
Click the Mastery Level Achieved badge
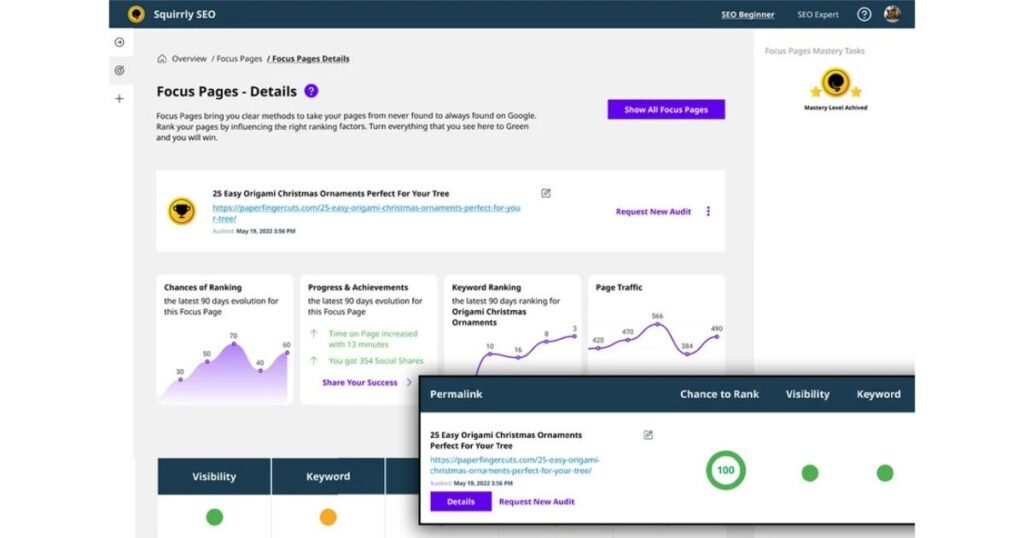pos(835,89)
